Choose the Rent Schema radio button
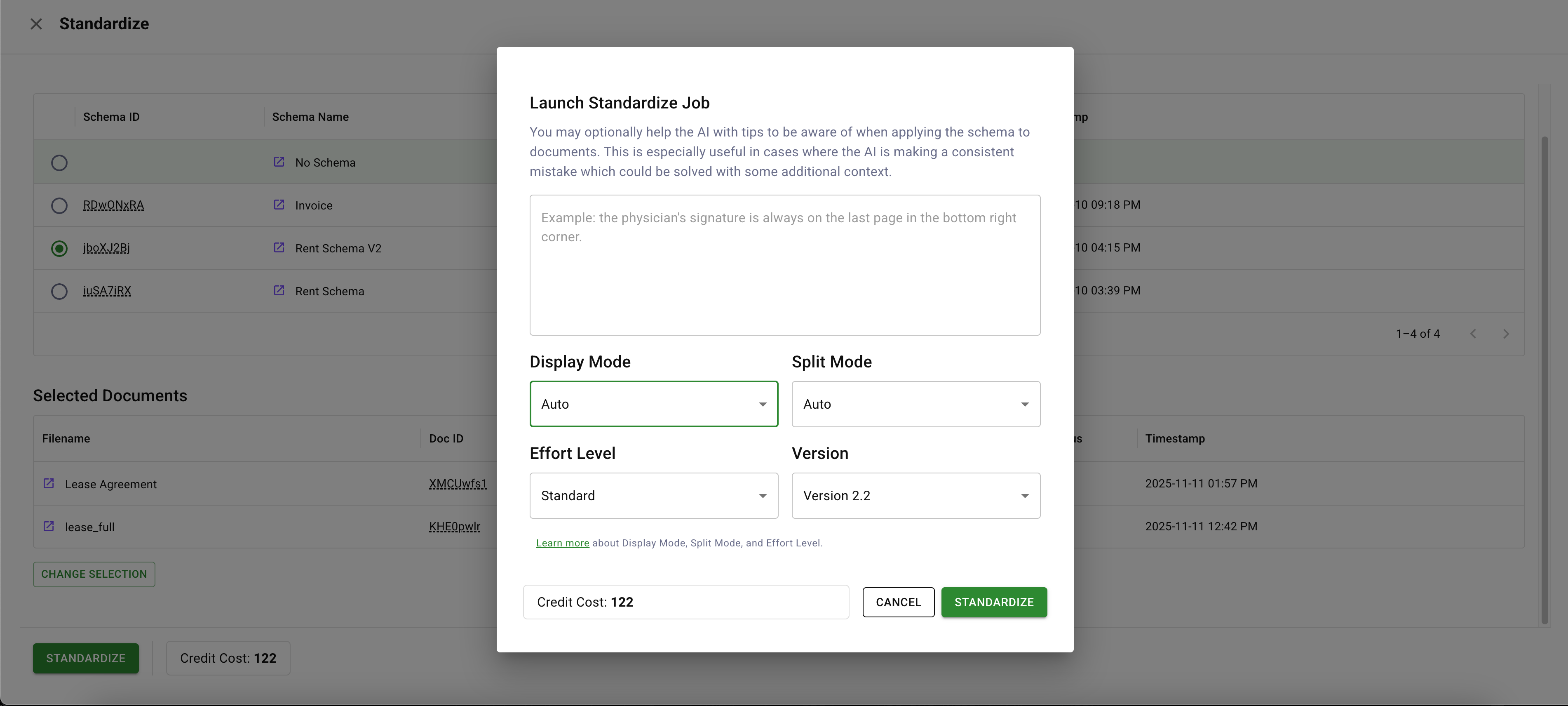 click(x=59, y=291)
